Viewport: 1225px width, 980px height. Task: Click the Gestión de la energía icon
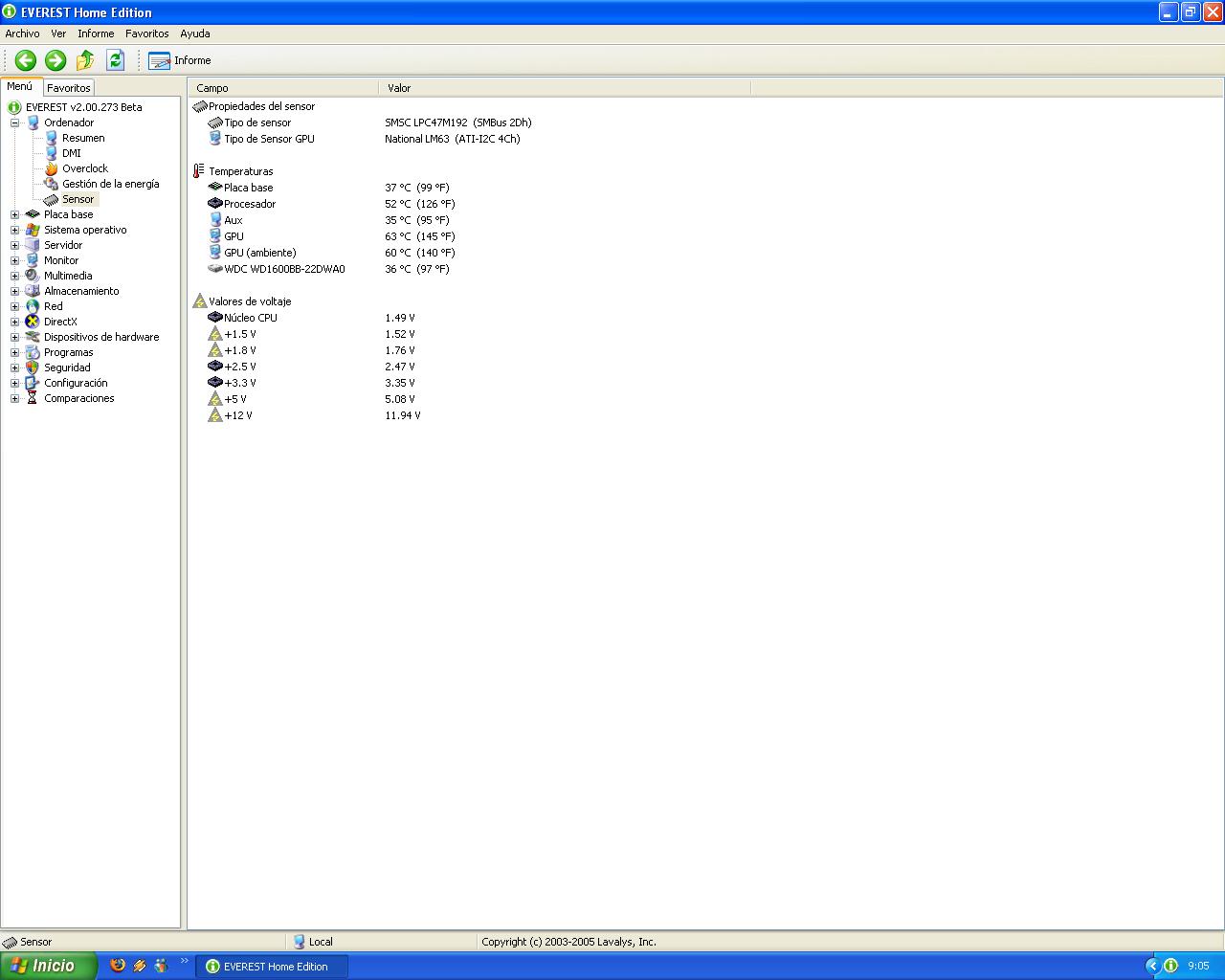click(52, 184)
